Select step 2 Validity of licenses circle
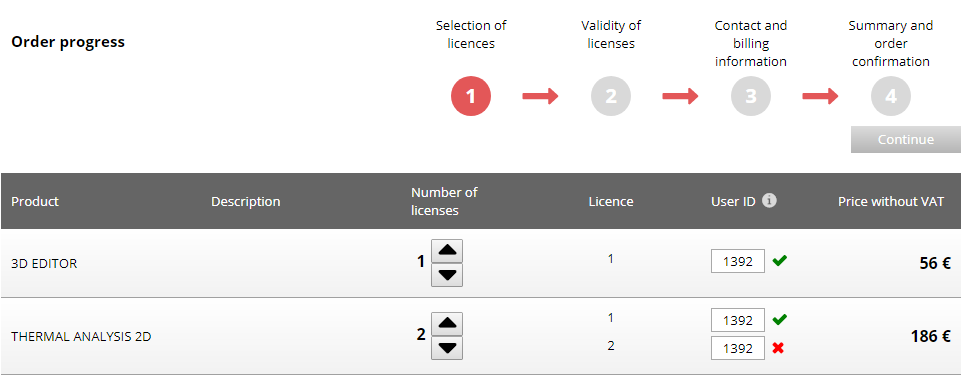The width and height of the screenshot is (967, 377). [611, 96]
